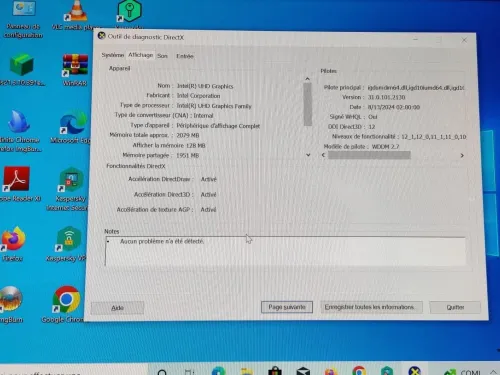Open the blue fin-shaped desktop icon
Image resolution: width=500 pixels, height=375 pixels.
(x=19, y=131)
